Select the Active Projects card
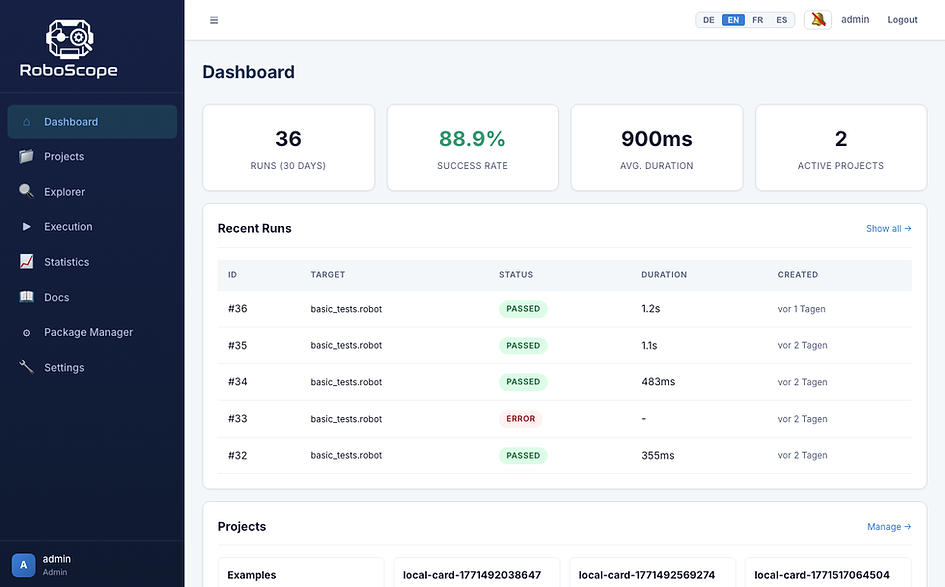 coord(841,148)
